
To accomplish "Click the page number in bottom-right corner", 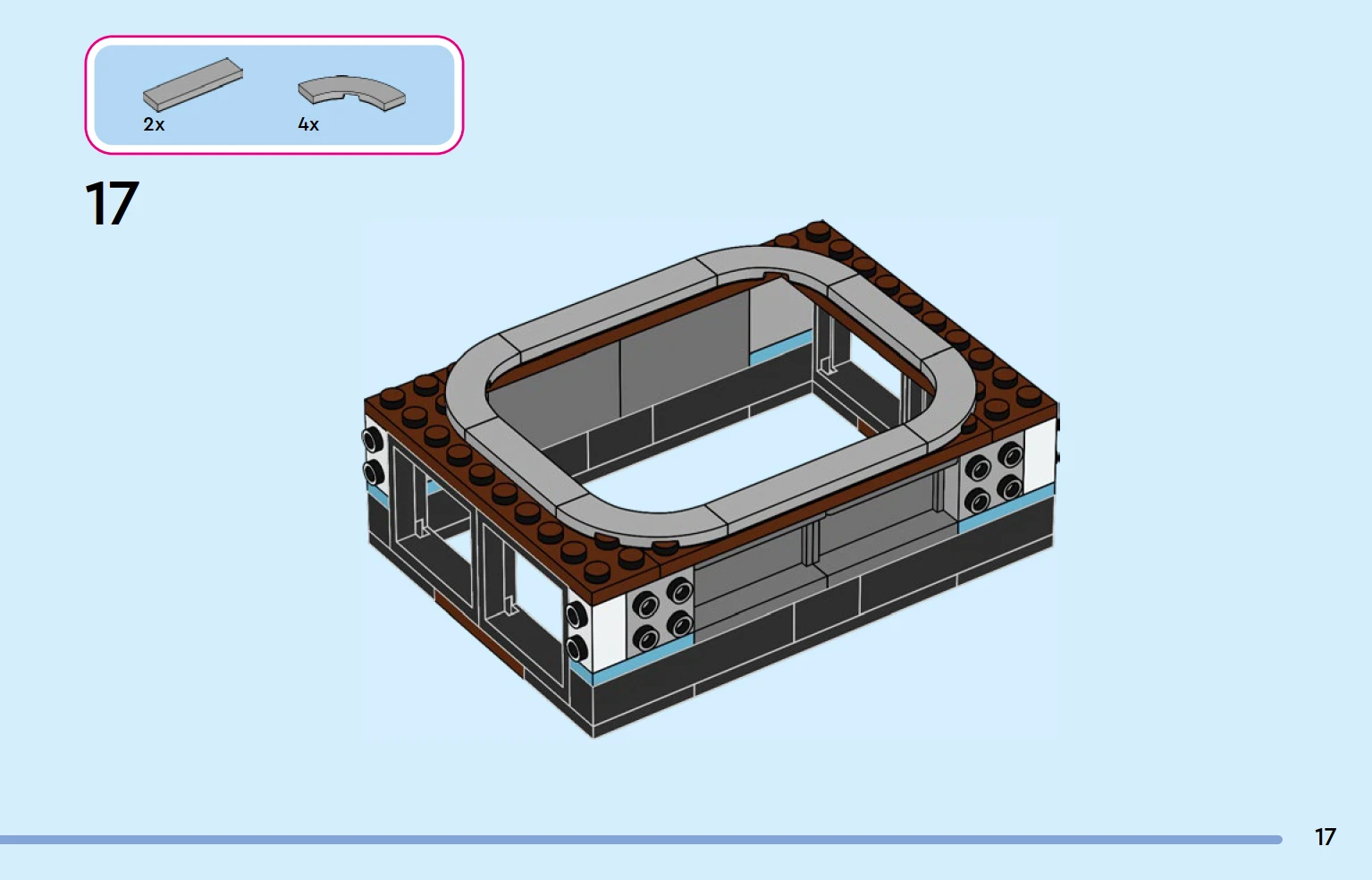I will [1325, 837].
